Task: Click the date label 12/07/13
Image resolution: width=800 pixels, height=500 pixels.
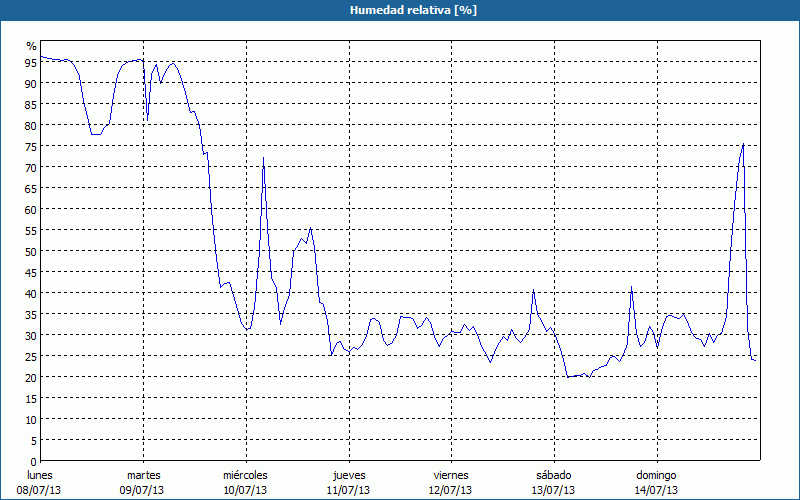Action: pos(451,490)
